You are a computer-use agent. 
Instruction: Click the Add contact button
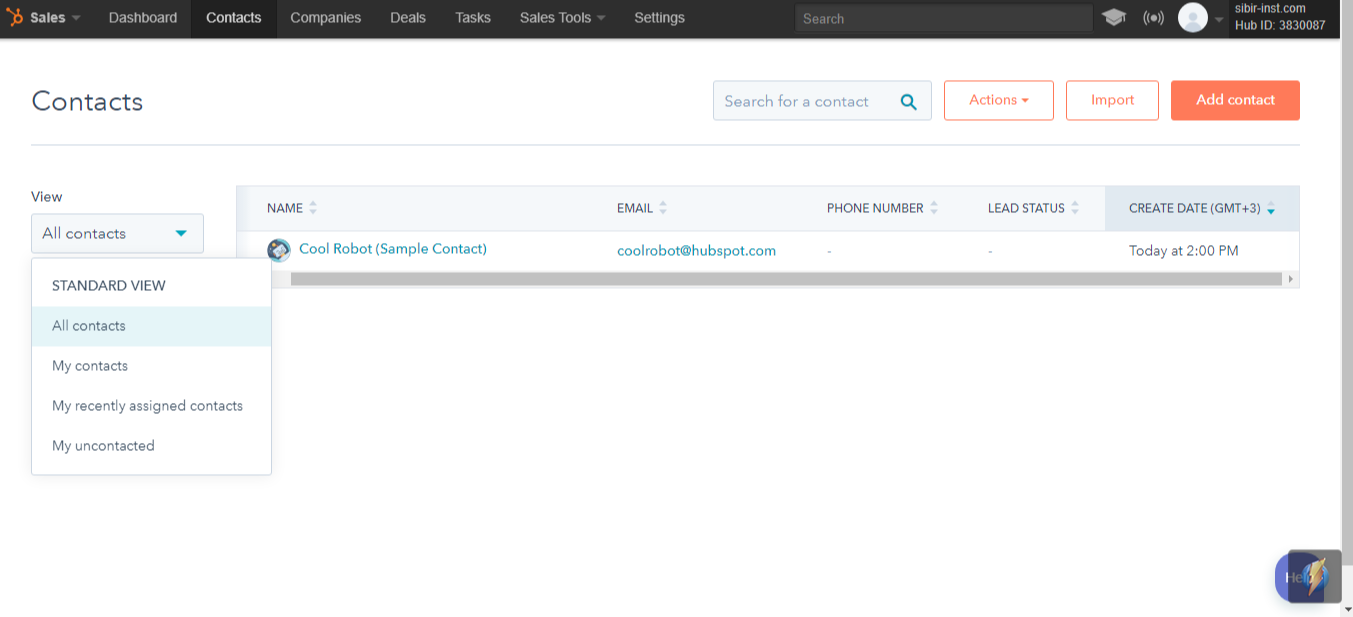[1235, 100]
